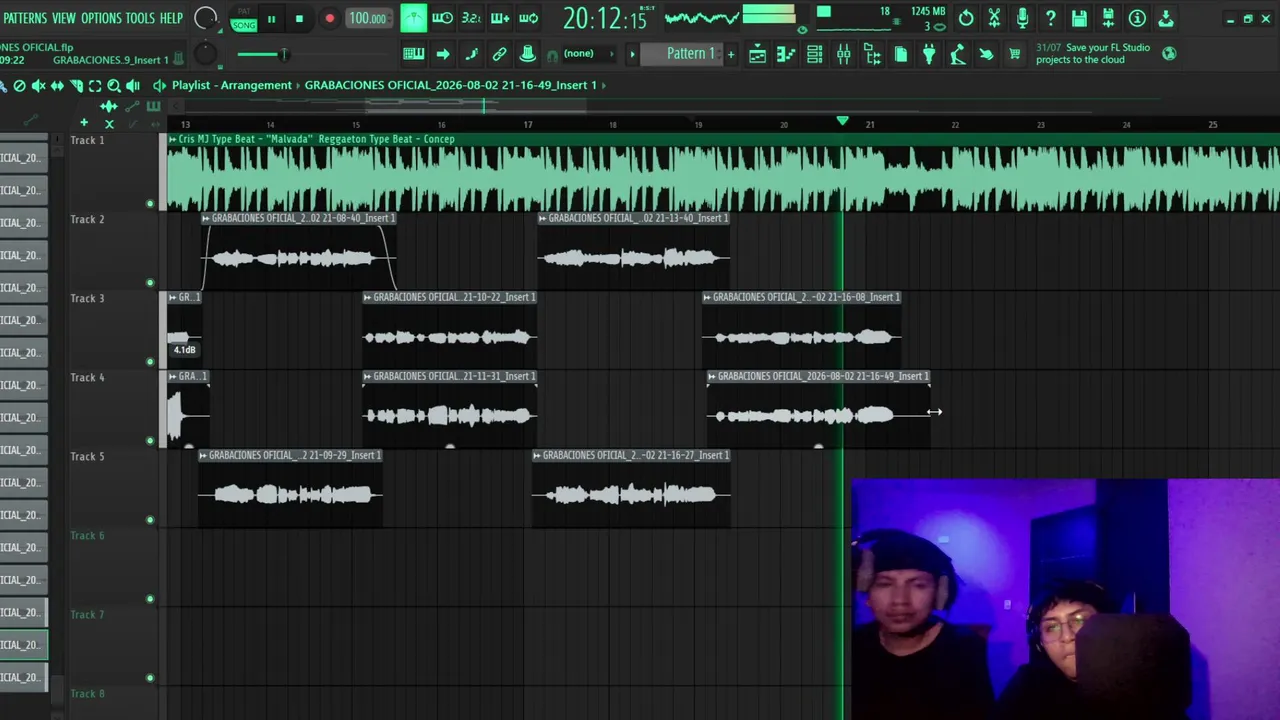The height and width of the screenshot is (720, 1280).
Task: Mute Track 2 with its green dot
Action: pos(150,283)
